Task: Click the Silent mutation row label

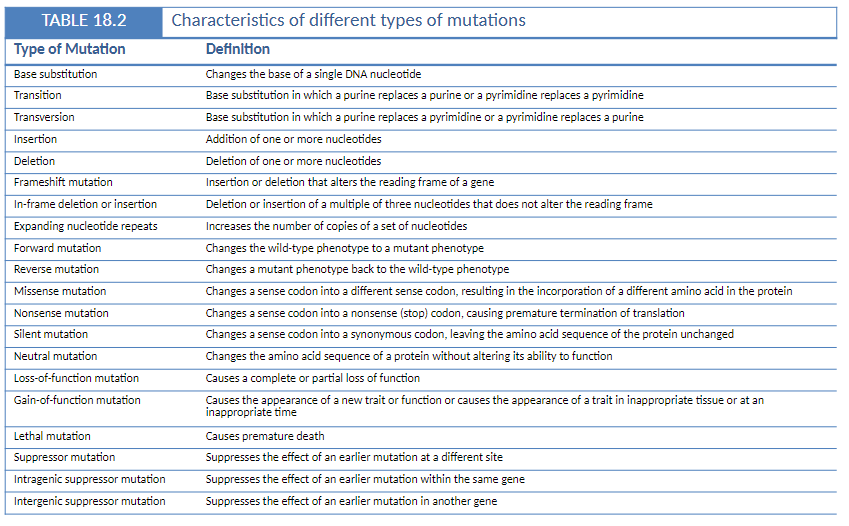Action: (x=51, y=334)
